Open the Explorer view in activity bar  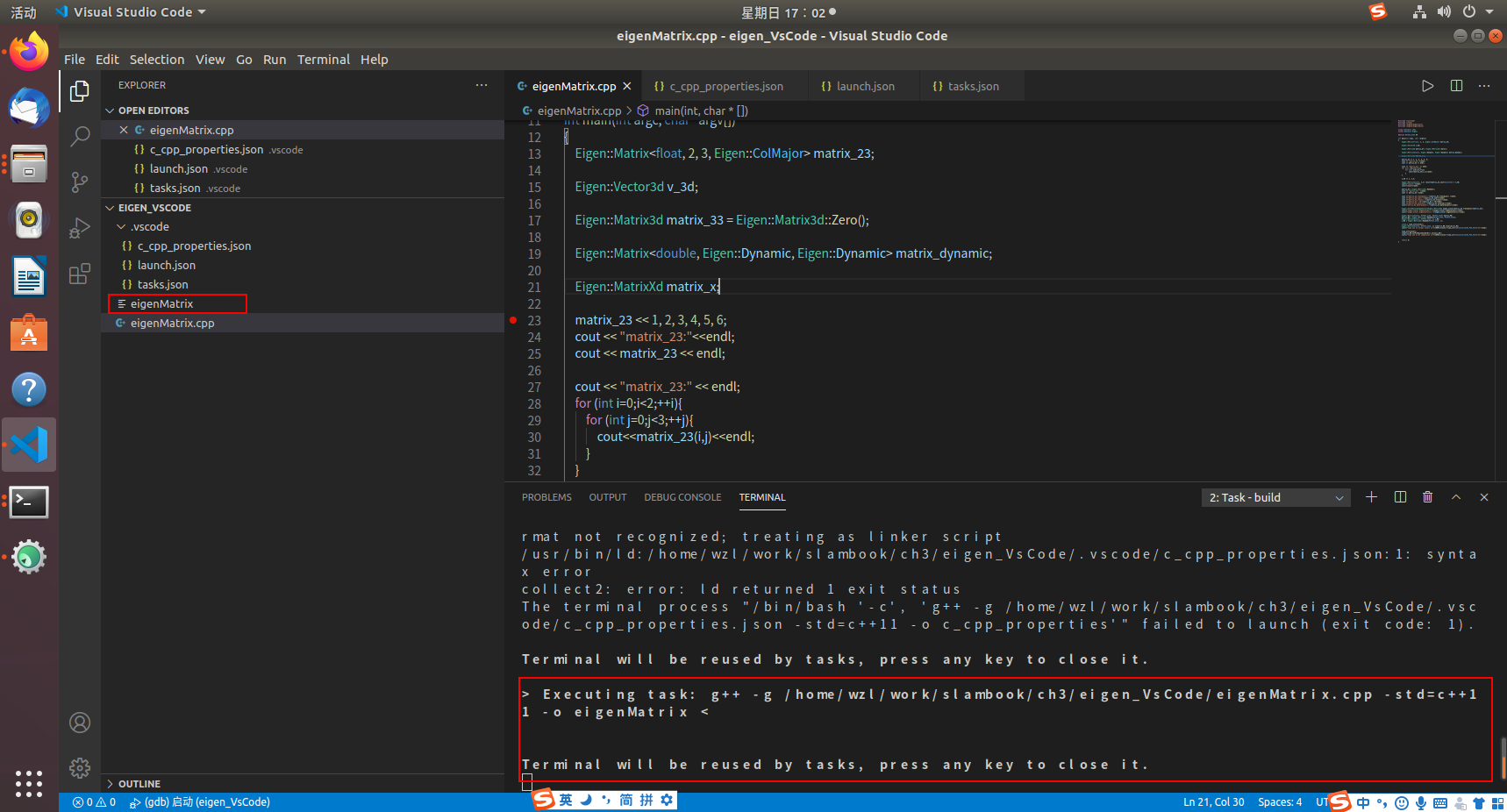[x=80, y=91]
